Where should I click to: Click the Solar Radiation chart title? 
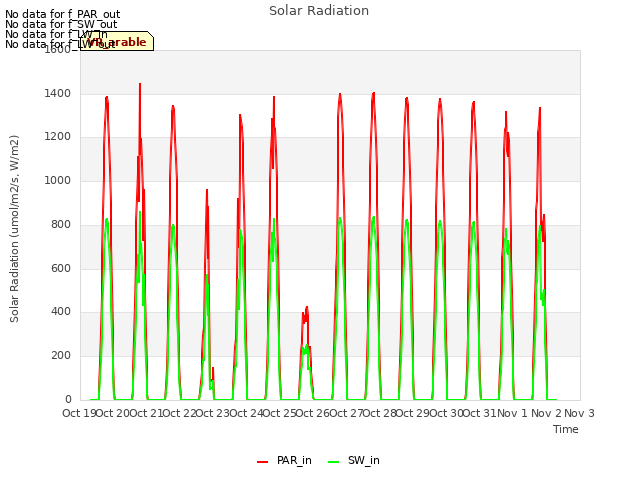pos(319,11)
